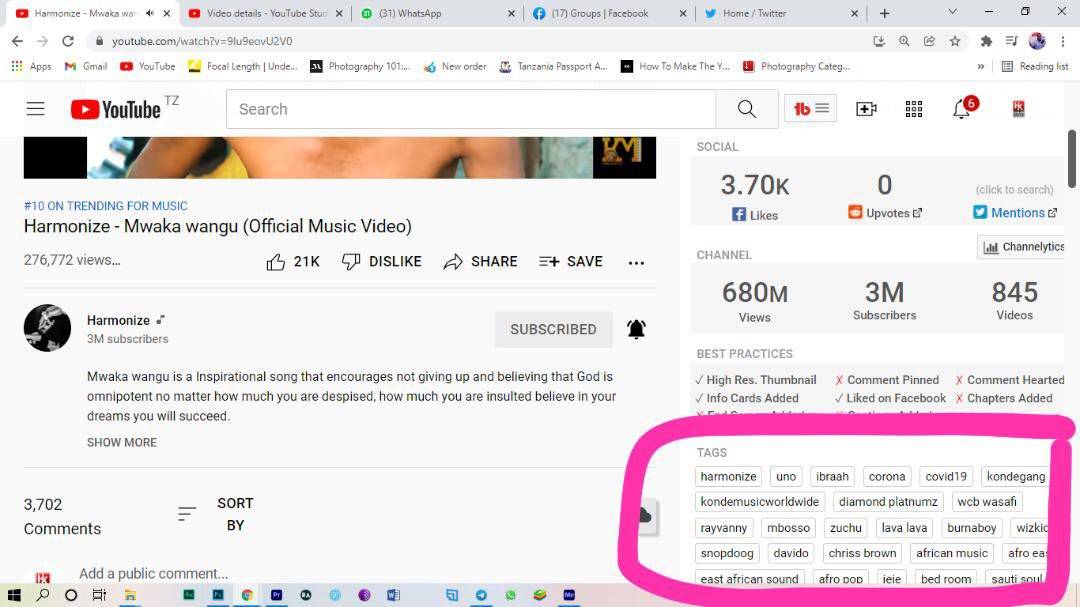Focus the YouTube search box
This screenshot has width=1080, height=607.
pyautogui.click(x=471, y=109)
